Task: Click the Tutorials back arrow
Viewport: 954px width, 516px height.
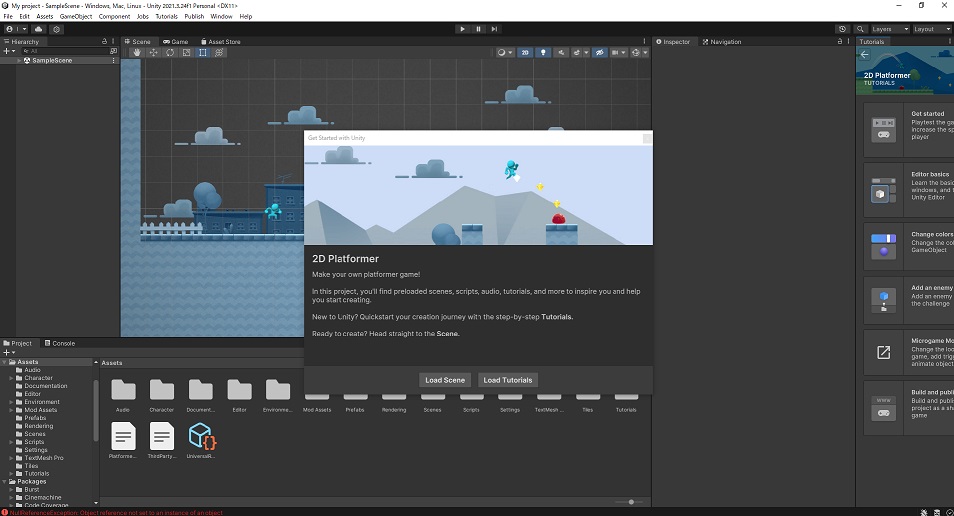Action: point(865,54)
